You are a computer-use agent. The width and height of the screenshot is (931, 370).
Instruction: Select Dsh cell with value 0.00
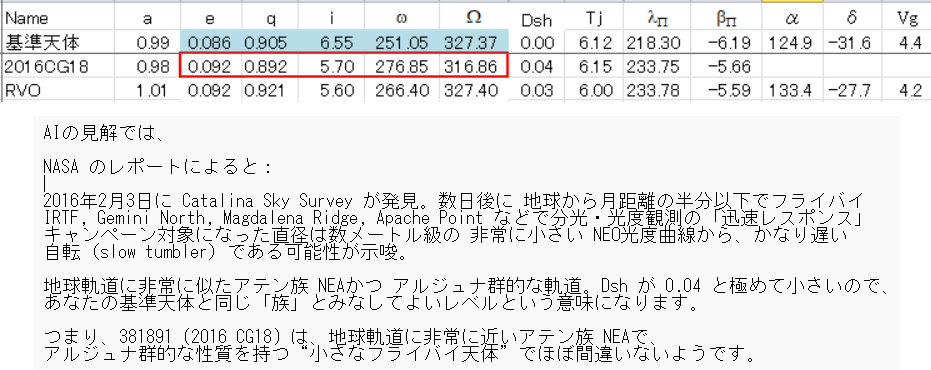point(537,42)
